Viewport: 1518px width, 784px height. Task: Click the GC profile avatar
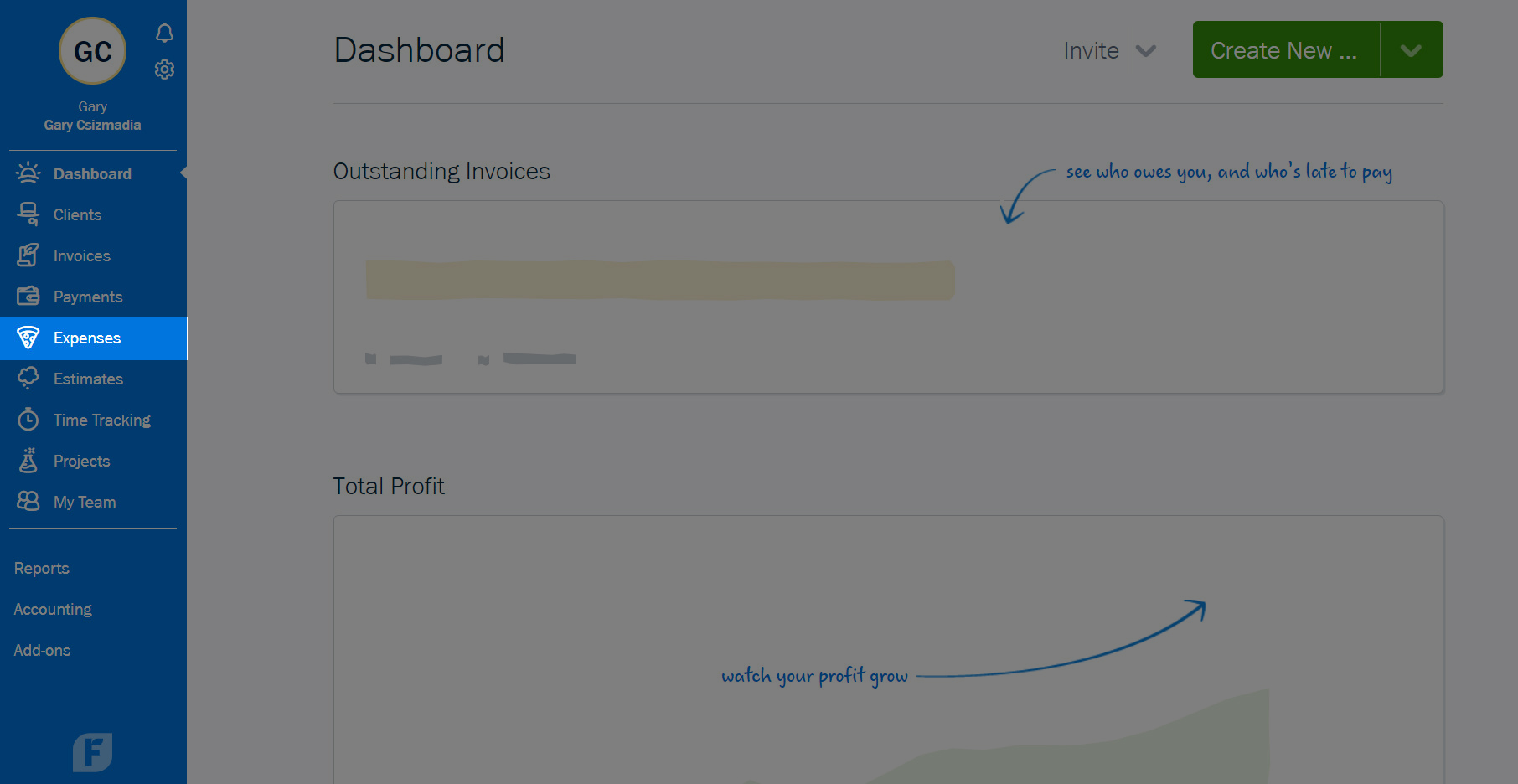[x=92, y=51]
